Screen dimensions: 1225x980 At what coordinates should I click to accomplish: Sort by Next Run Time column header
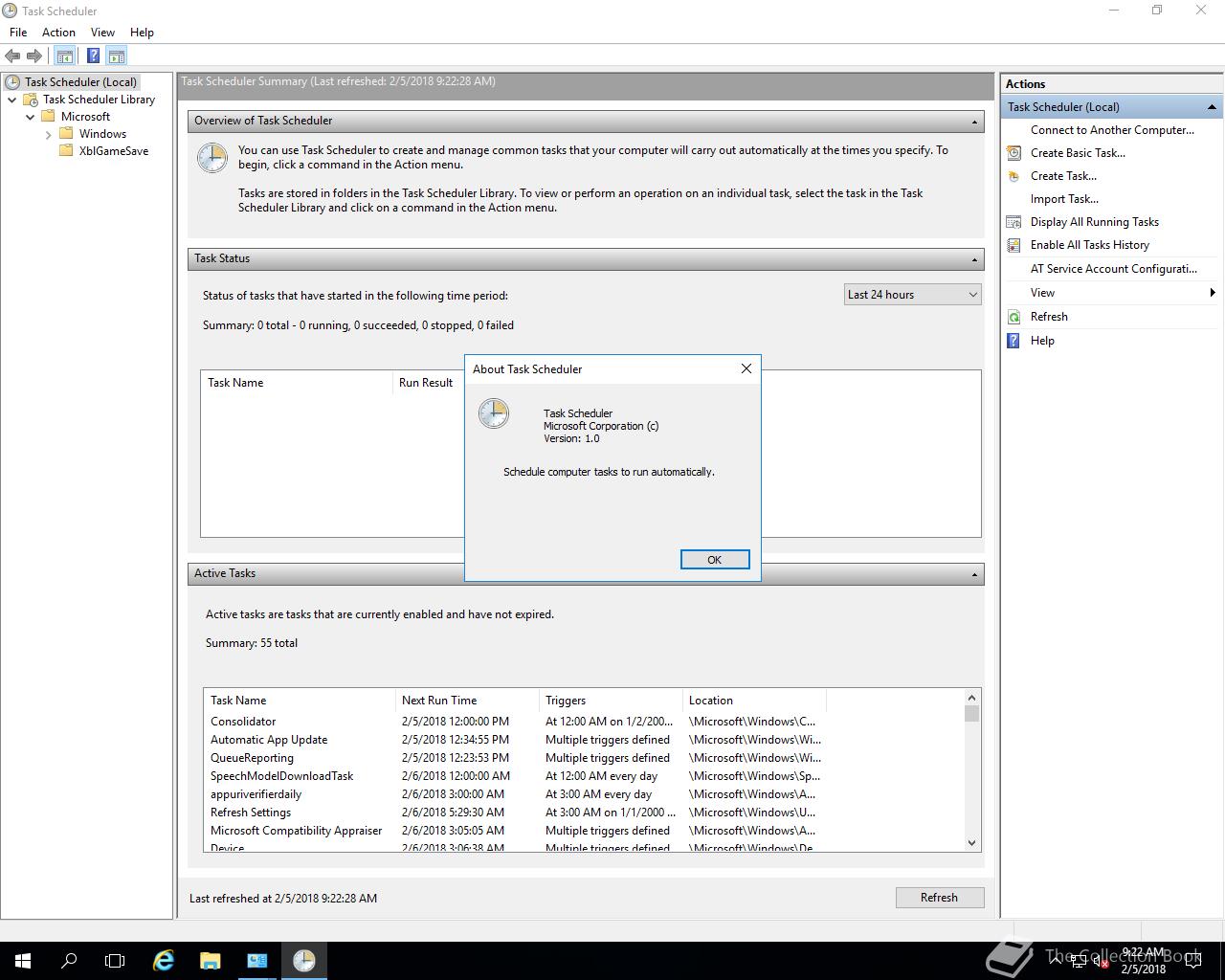(467, 701)
